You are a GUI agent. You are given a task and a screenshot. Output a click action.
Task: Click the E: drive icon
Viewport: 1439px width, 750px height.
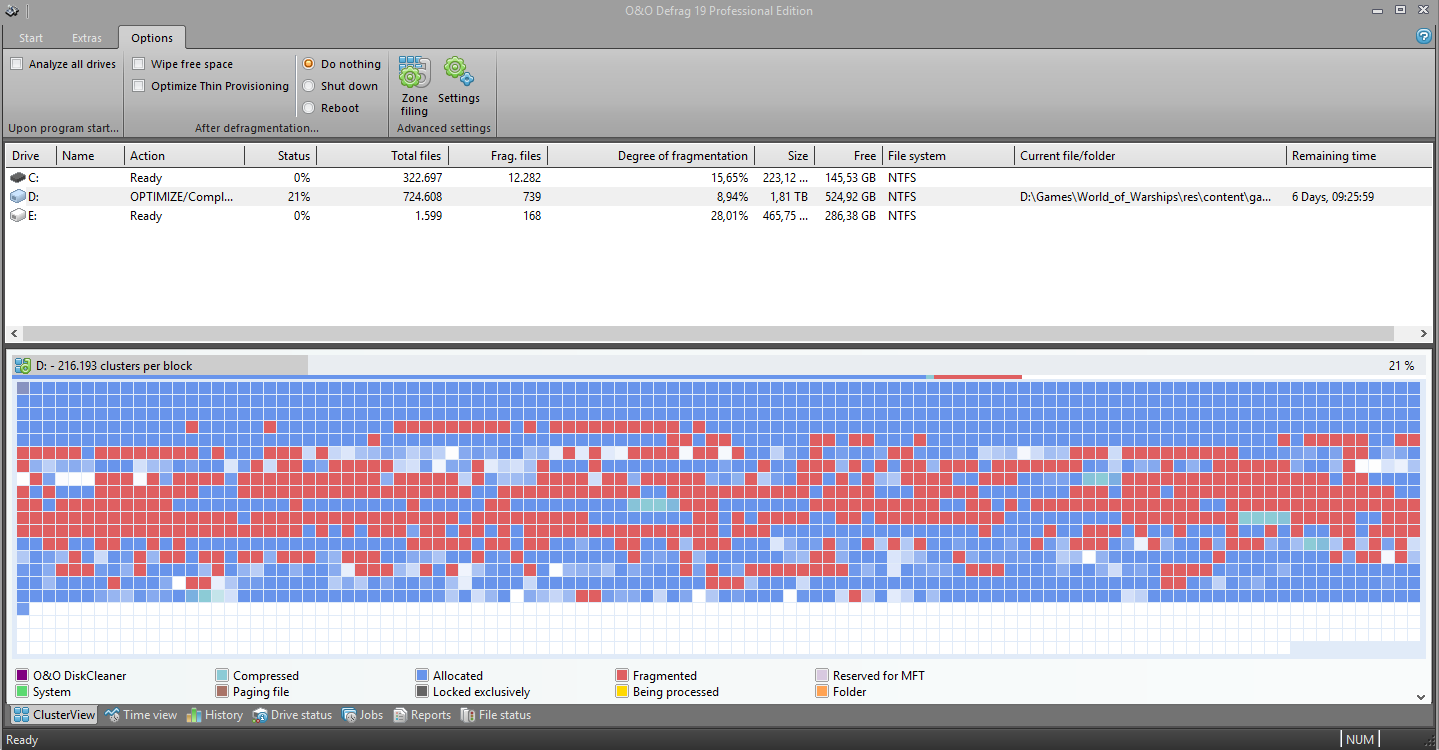(18, 216)
